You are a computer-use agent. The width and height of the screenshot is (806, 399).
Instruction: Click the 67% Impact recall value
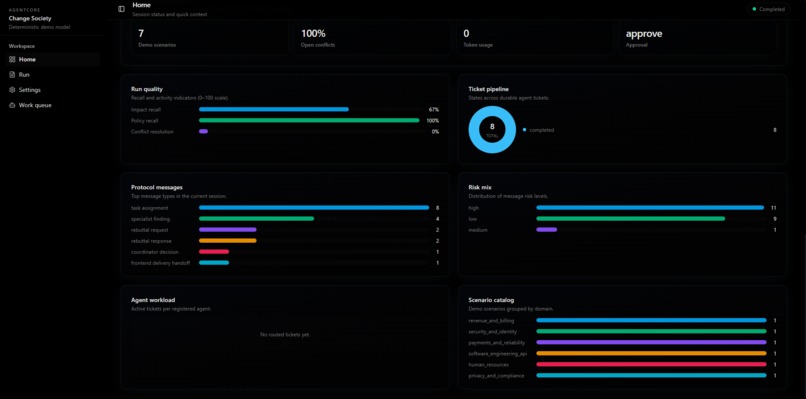434,110
